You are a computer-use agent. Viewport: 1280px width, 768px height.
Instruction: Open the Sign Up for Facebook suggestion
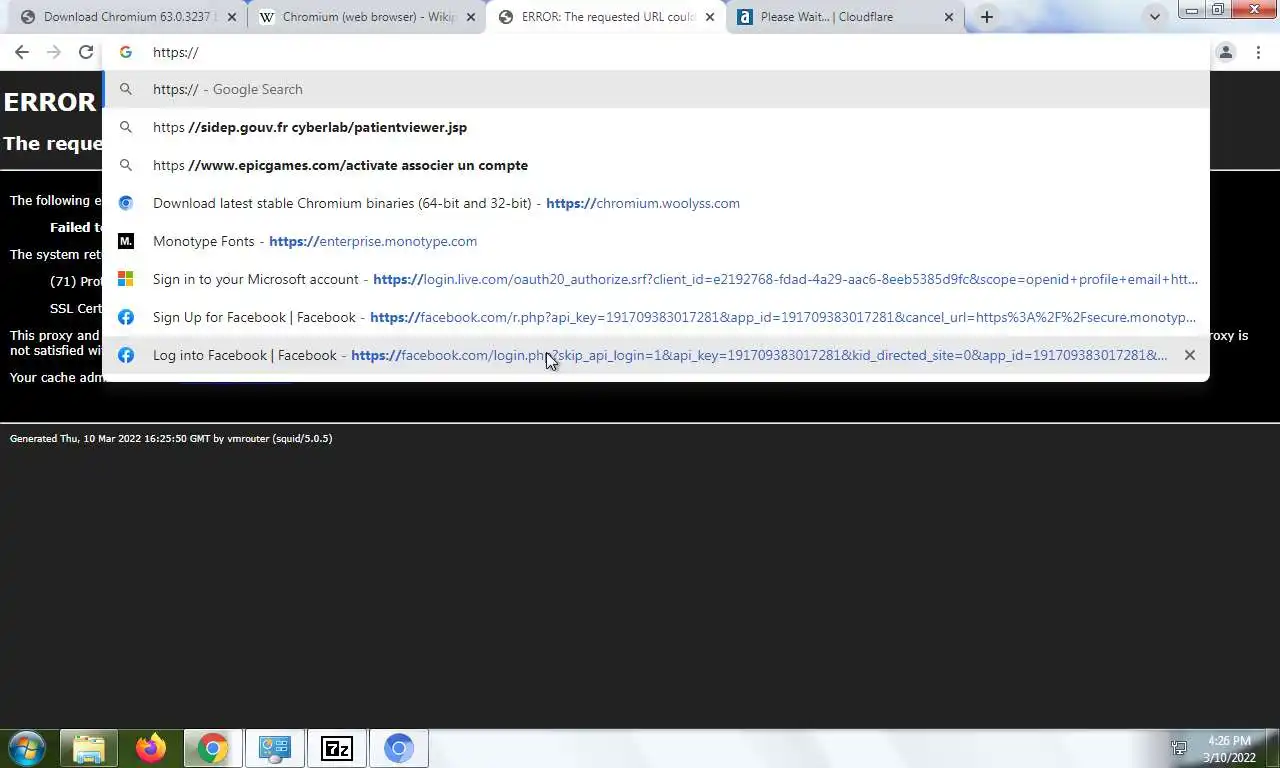pyautogui.click(x=656, y=317)
